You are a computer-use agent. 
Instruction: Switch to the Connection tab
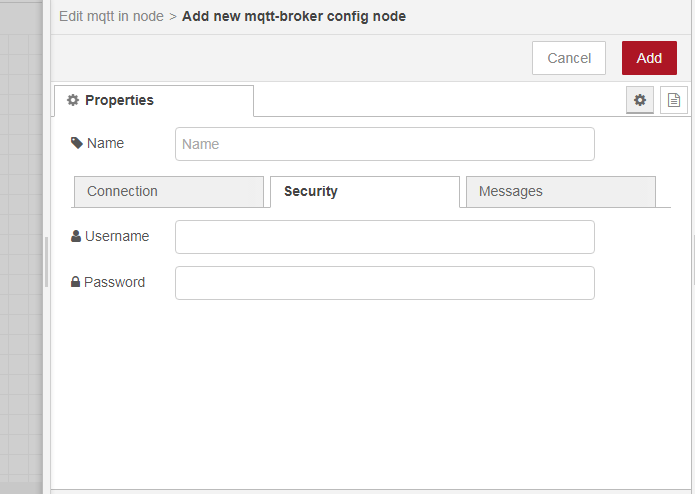tap(168, 192)
